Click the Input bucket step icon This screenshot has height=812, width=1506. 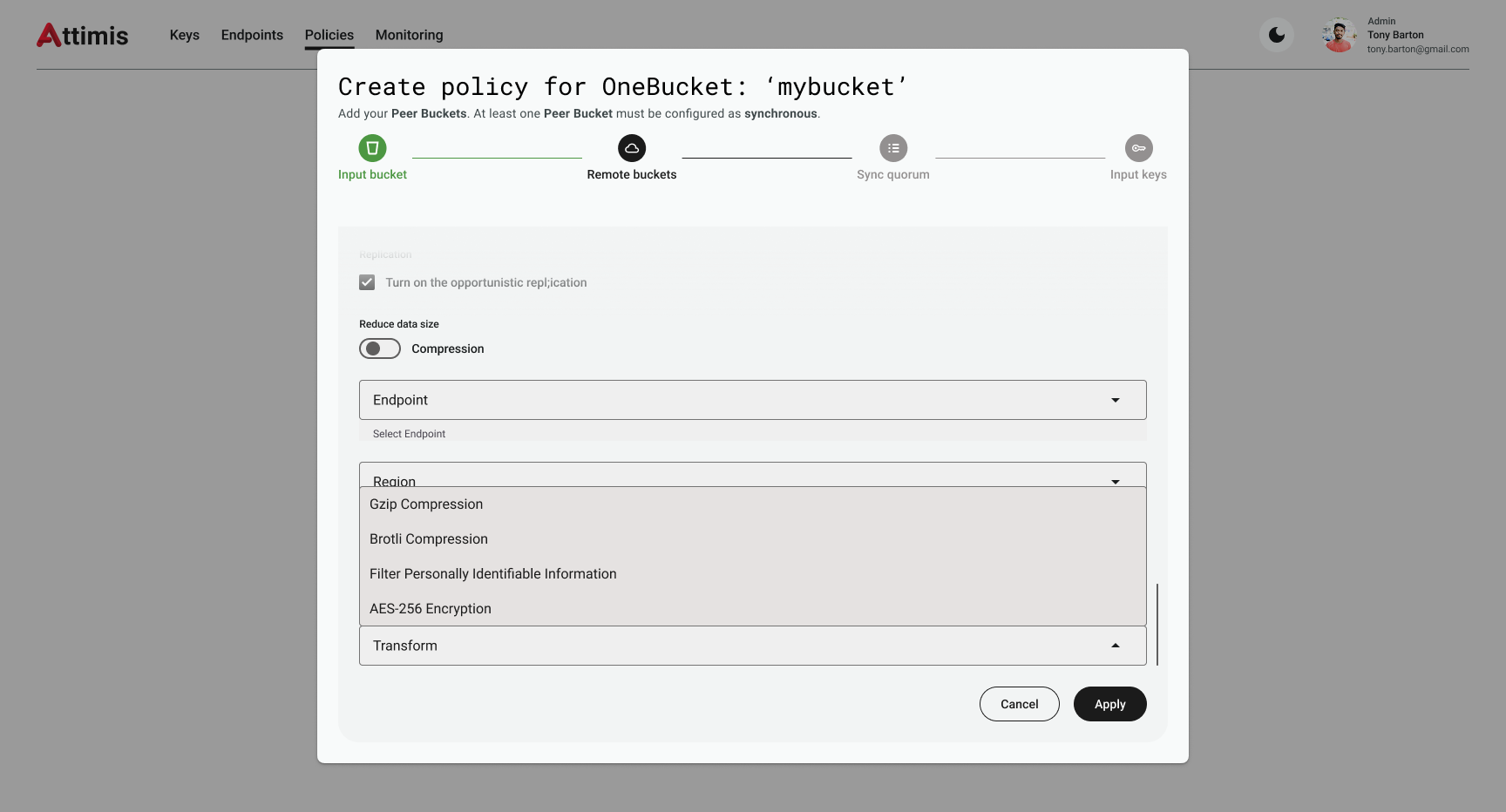pyautogui.click(x=372, y=148)
